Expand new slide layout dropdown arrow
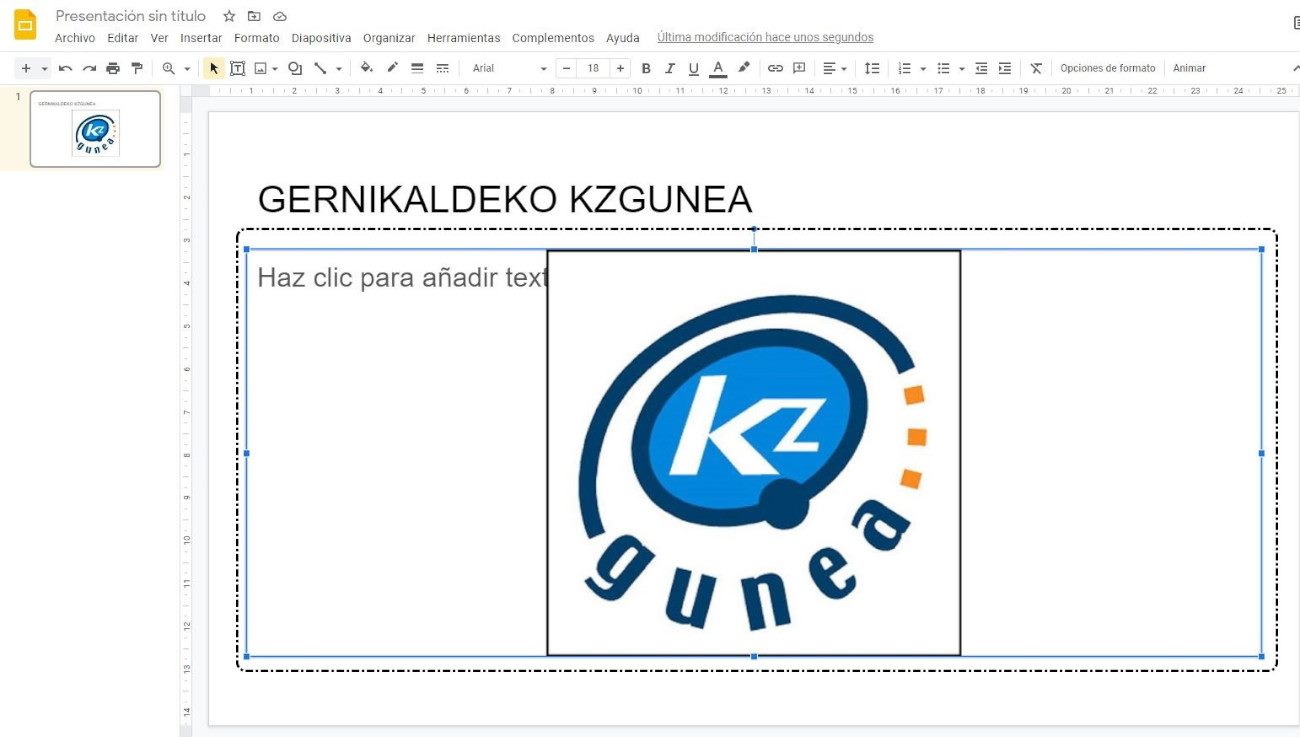This screenshot has height=737, width=1300. pos(44,69)
